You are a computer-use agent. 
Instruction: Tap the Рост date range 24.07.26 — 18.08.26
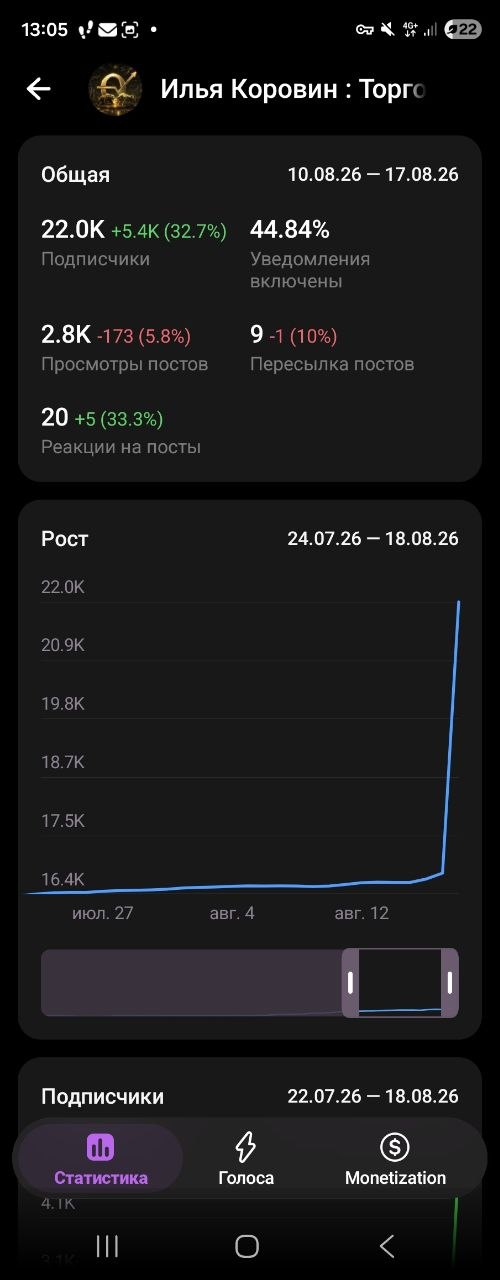click(x=373, y=538)
